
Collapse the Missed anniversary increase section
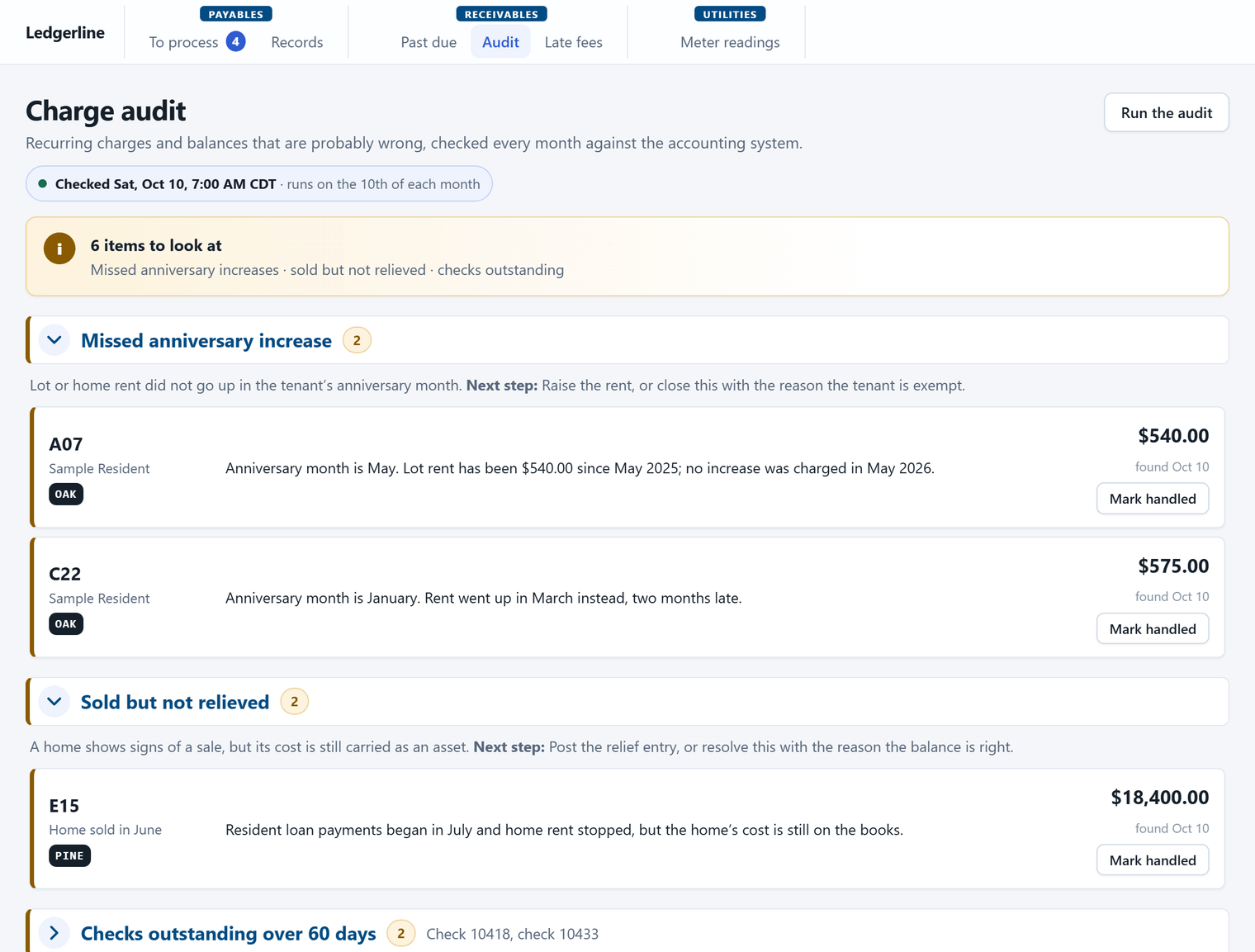click(54, 340)
